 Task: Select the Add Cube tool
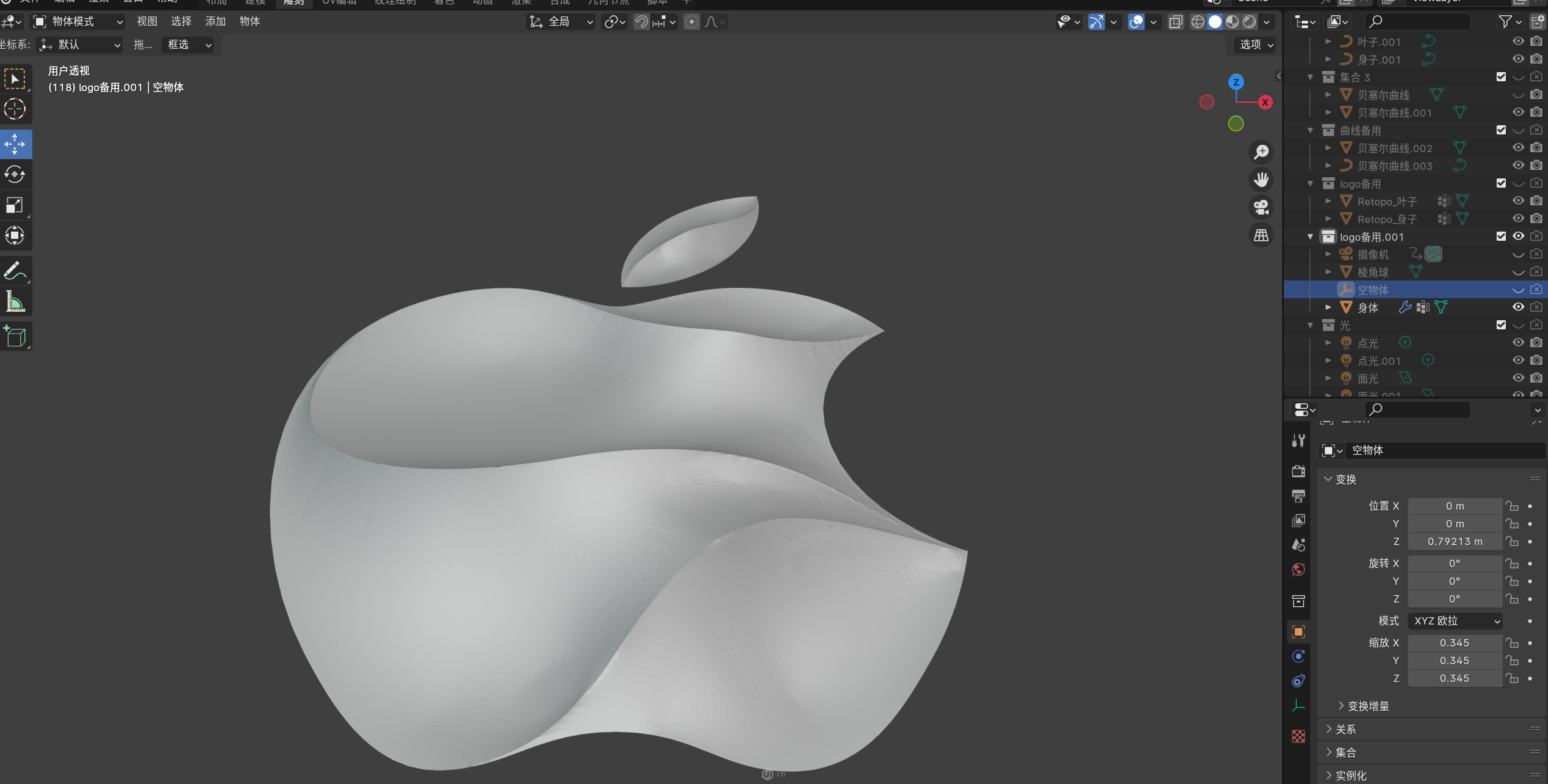coord(15,336)
